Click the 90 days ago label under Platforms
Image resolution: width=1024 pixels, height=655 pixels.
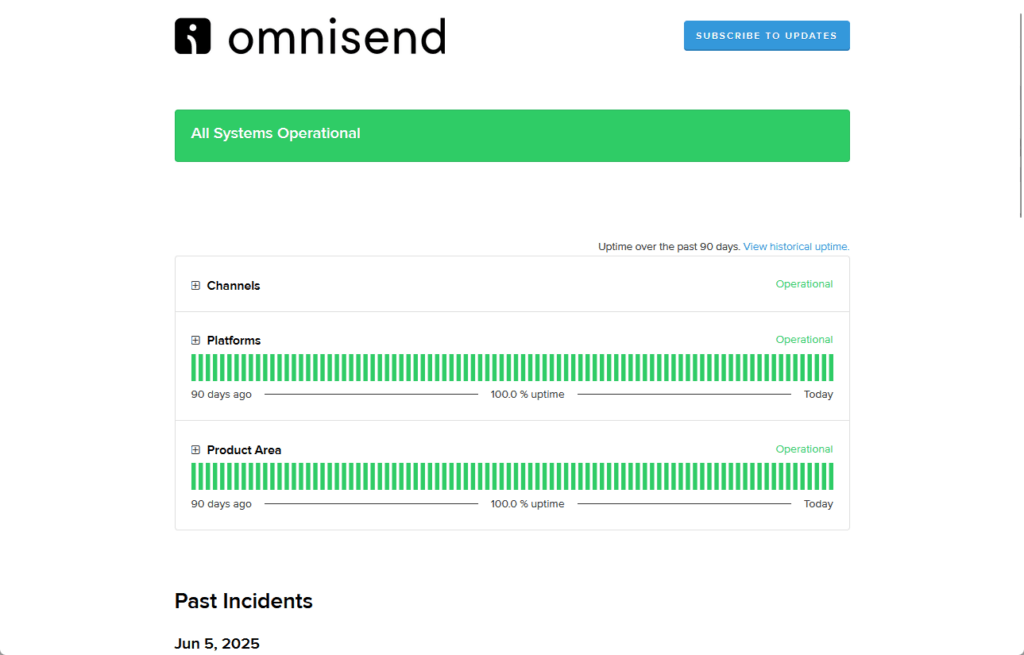[x=221, y=394]
